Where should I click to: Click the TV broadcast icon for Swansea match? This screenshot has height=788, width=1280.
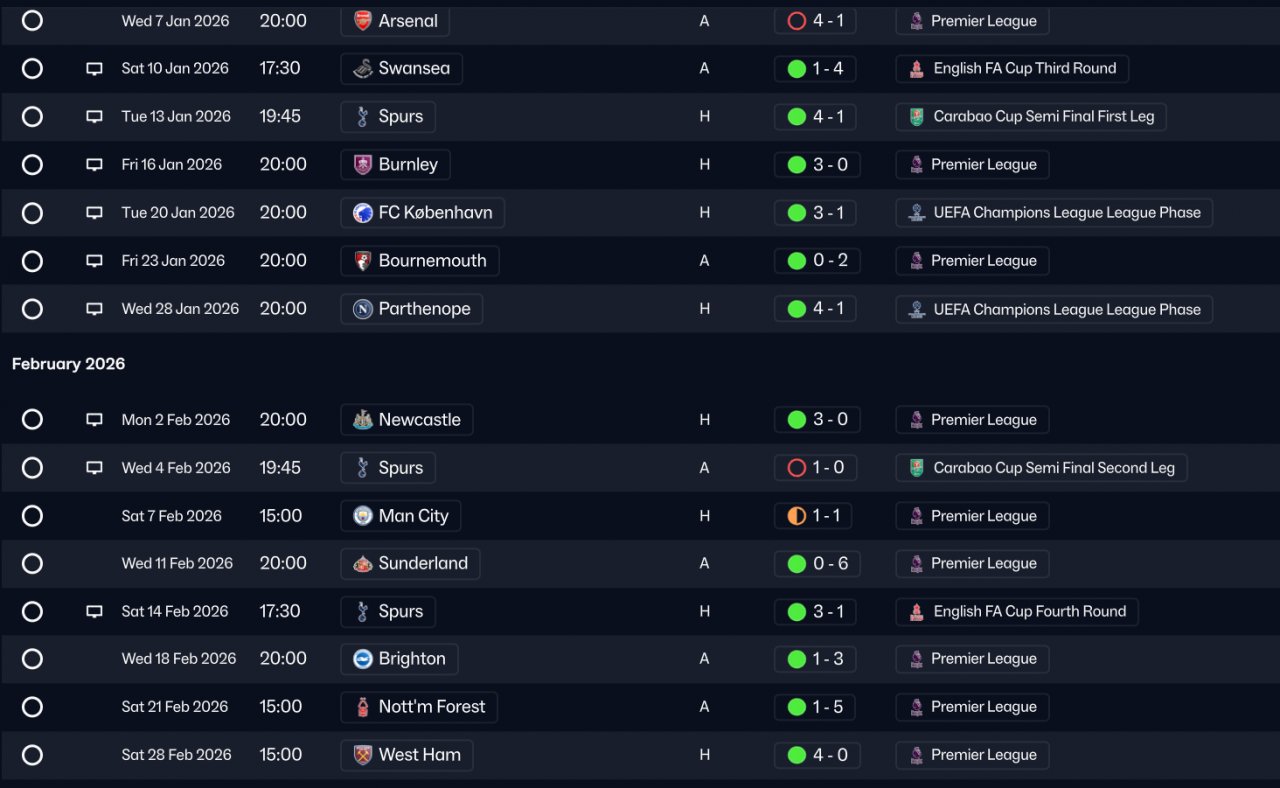click(94, 69)
